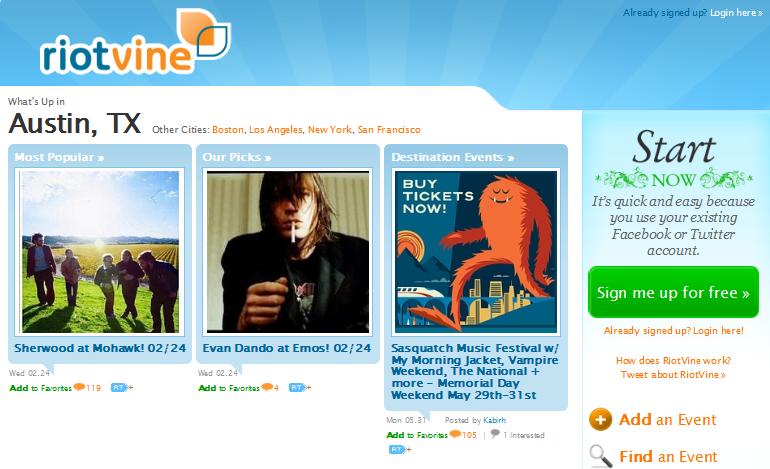Open the Sasquatch festival poster thumbnail
The height and width of the screenshot is (469, 770).
point(476,251)
